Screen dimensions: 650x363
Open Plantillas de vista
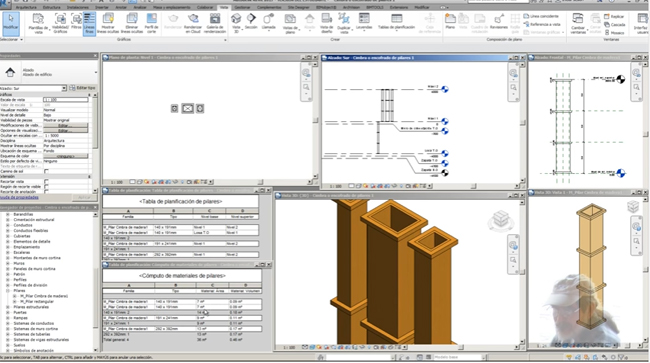click(38, 23)
